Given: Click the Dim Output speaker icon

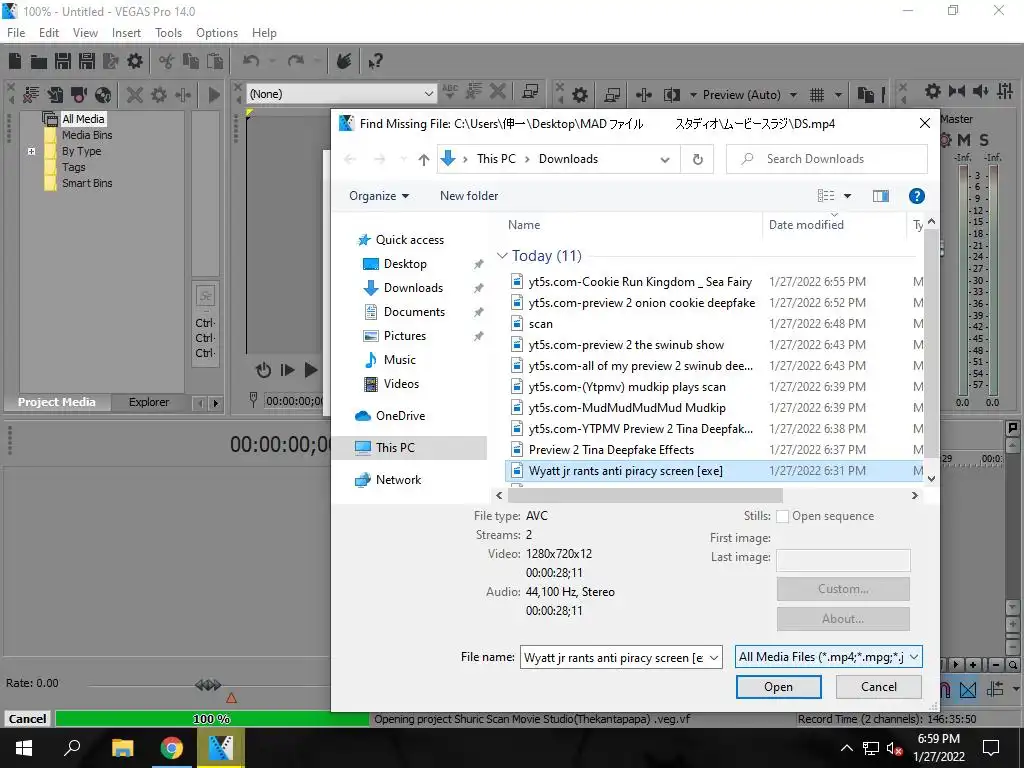Looking at the screenshot, I should (x=980, y=91).
